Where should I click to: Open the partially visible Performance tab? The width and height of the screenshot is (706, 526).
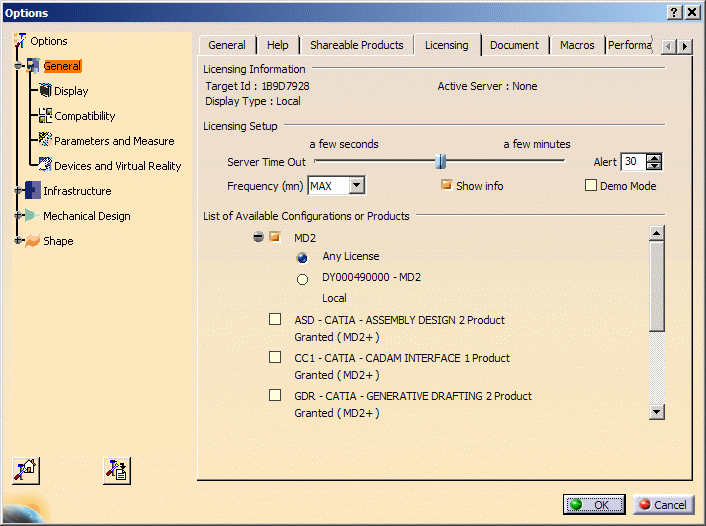point(629,45)
